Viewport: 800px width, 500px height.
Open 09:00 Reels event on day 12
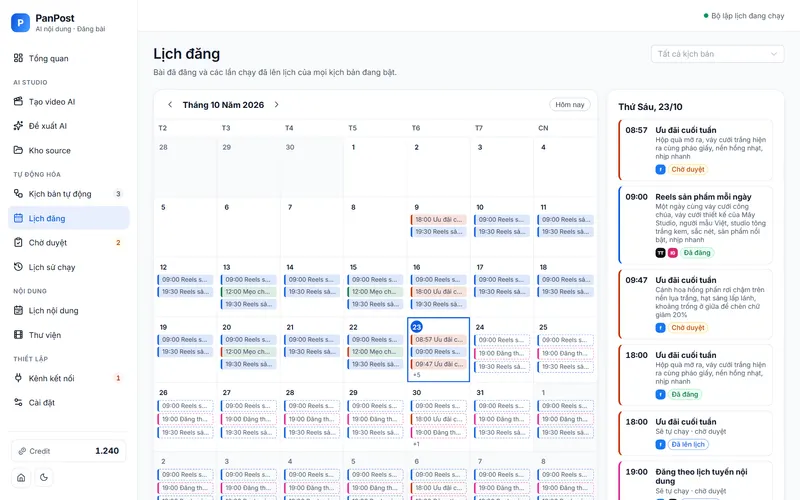pyautogui.click(x=185, y=280)
